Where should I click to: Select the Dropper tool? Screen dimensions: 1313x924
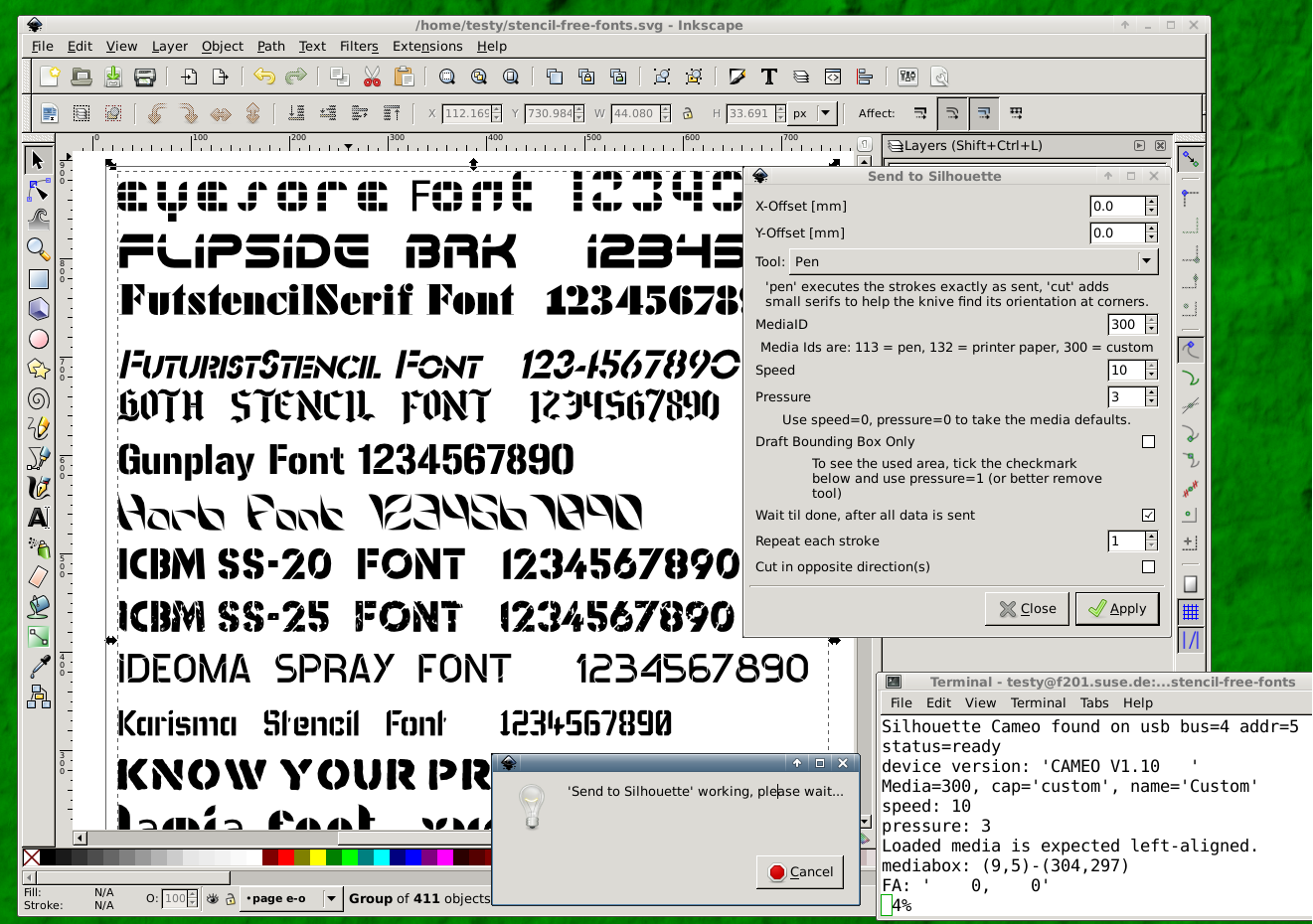38,664
